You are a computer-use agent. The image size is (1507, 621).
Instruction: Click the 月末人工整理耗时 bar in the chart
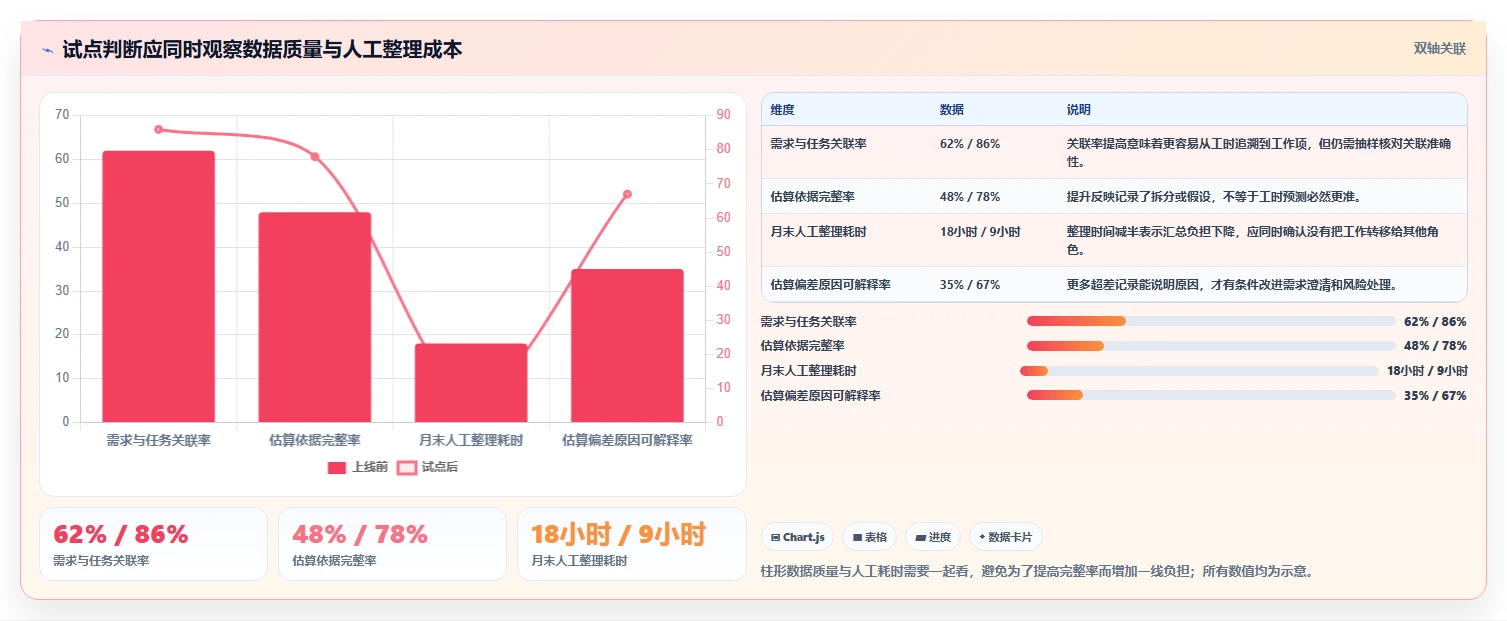click(x=471, y=383)
